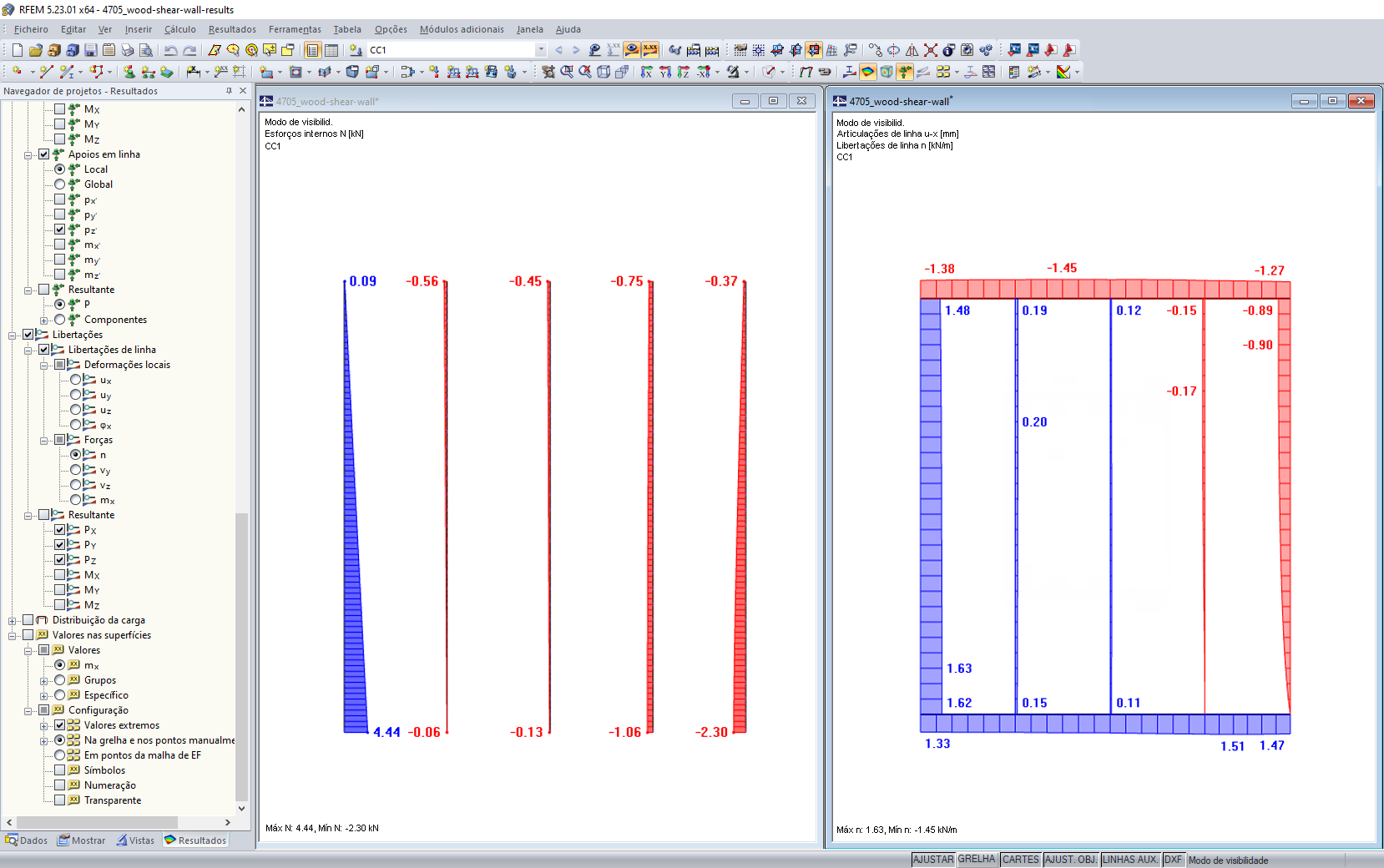Image resolution: width=1384 pixels, height=868 pixels.
Task: Expand the Distribuição da carga node
Action: (x=13, y=621)
